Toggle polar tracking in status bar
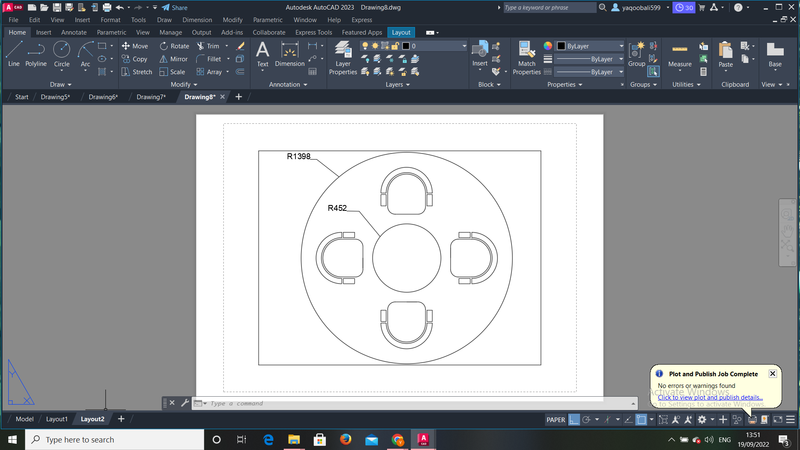 pos(586,419)
